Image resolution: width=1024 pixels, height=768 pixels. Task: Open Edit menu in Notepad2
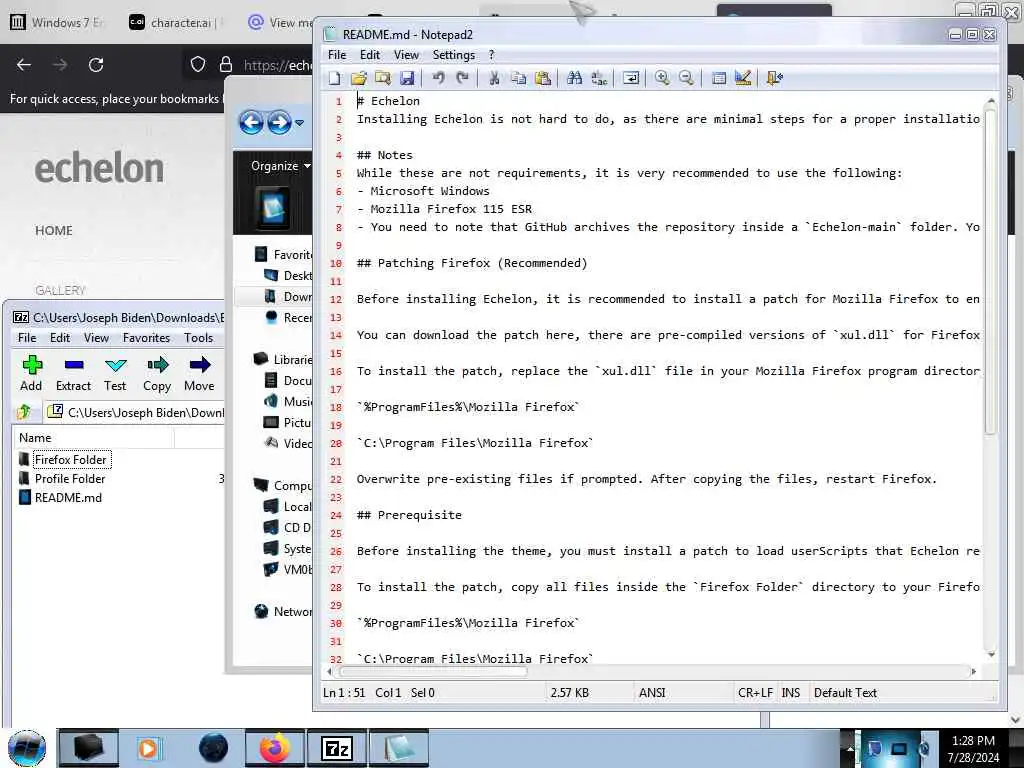click(x=370, y=55)
